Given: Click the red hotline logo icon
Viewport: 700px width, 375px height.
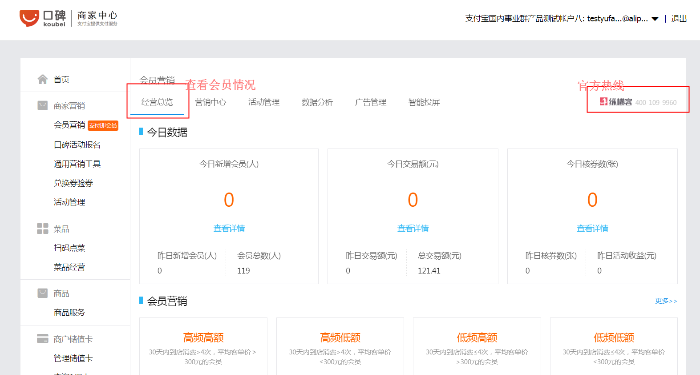Looking at the screenshot, I should [x=604, y=102].
